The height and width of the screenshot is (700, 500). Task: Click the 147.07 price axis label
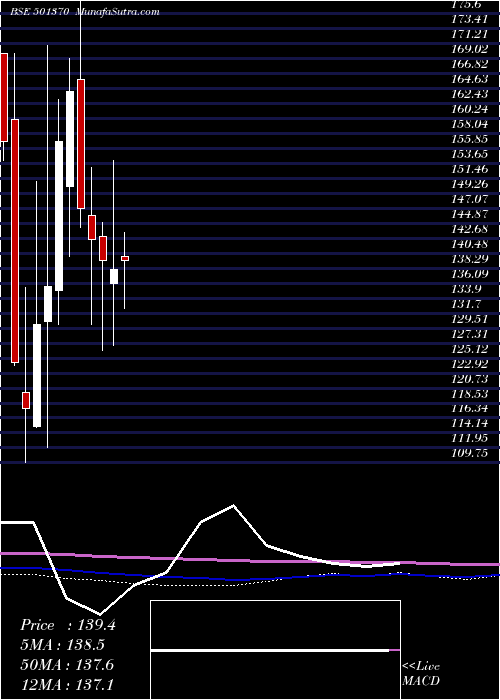click(x=471, y=199)
